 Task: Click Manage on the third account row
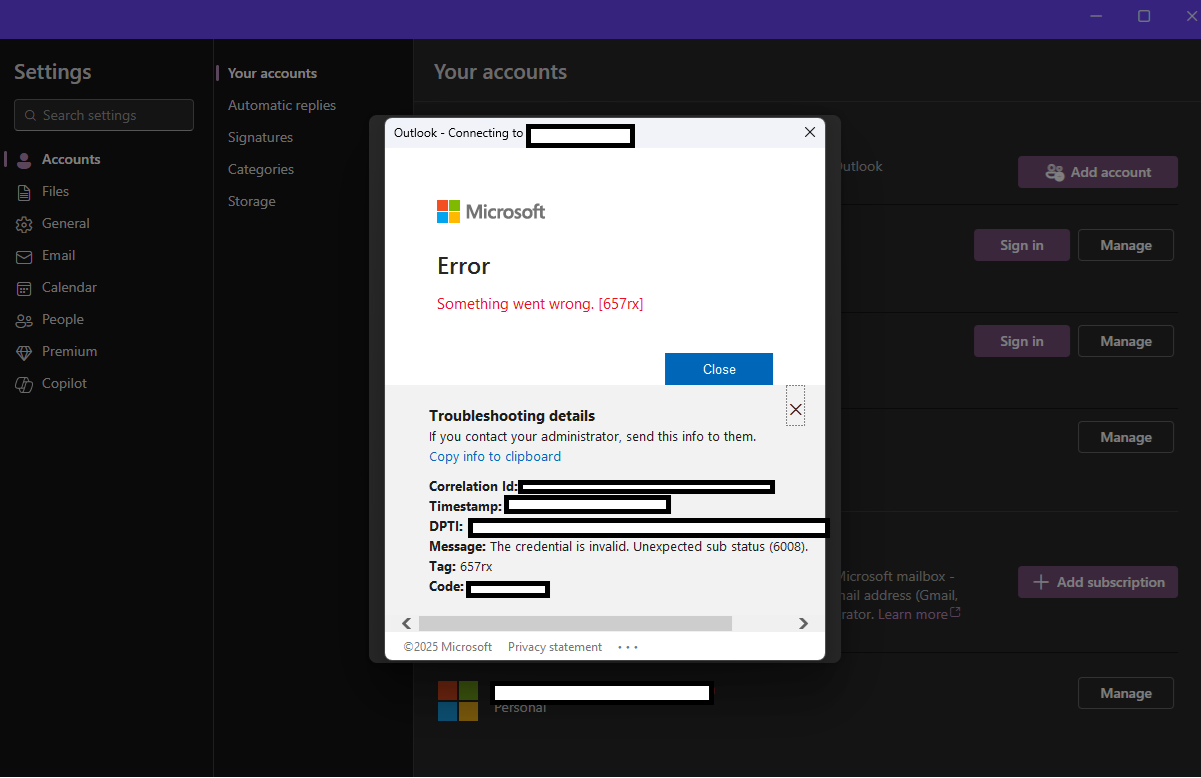1126,437
